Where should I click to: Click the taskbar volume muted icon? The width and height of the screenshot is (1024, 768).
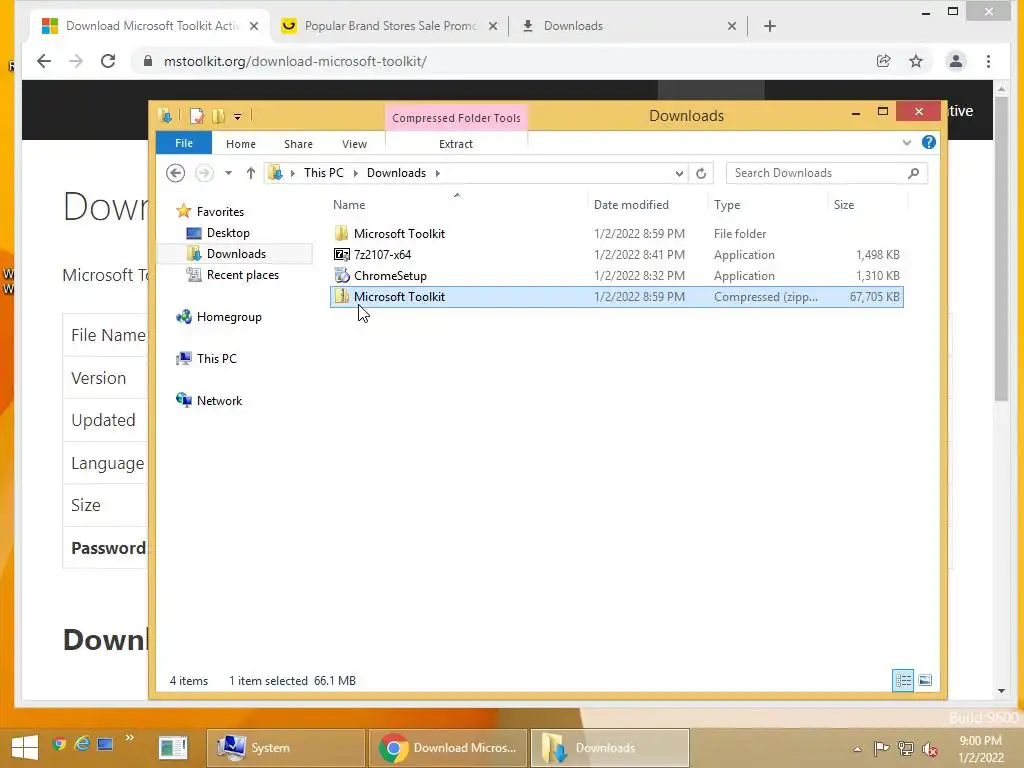(x=929, y=748)
